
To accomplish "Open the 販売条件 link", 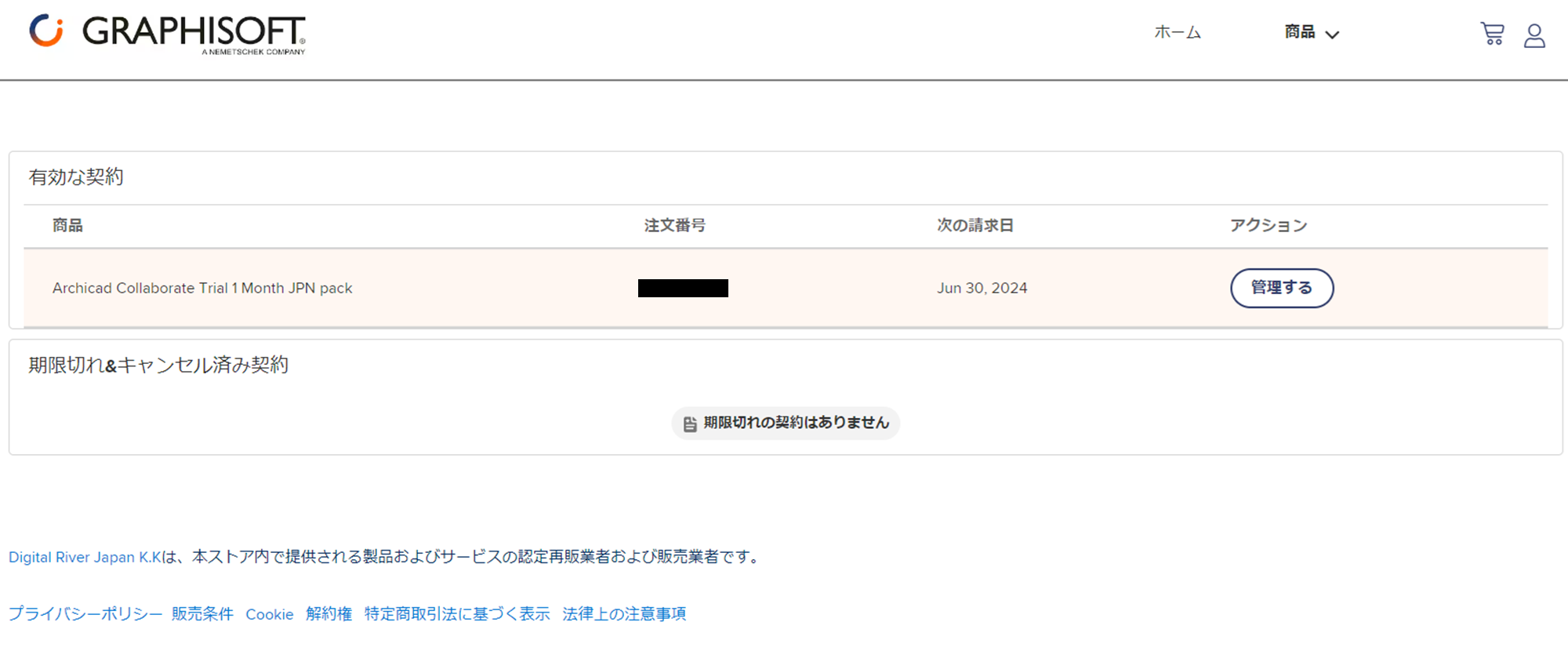I will (202, 613).
